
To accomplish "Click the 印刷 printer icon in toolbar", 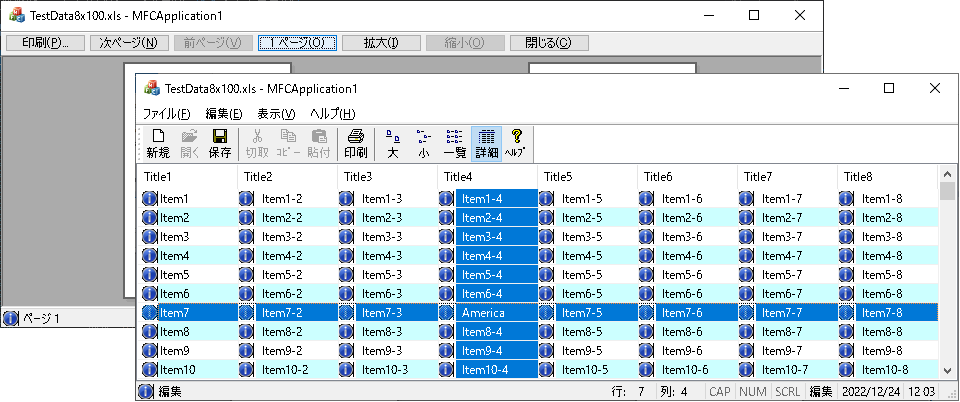I will [356, 144].
